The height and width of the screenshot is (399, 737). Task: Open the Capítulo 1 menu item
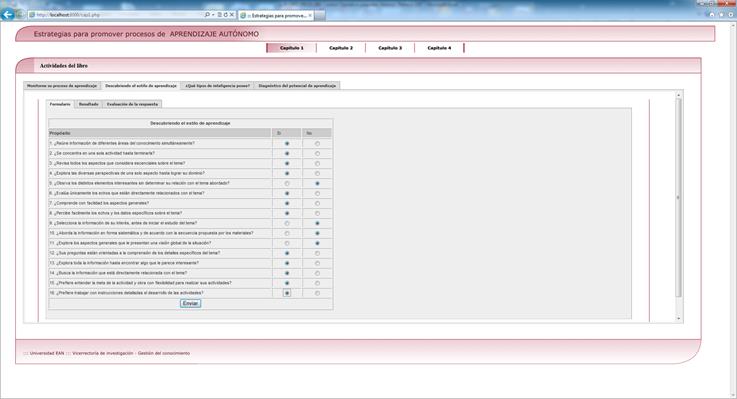(x=291, y=48)
